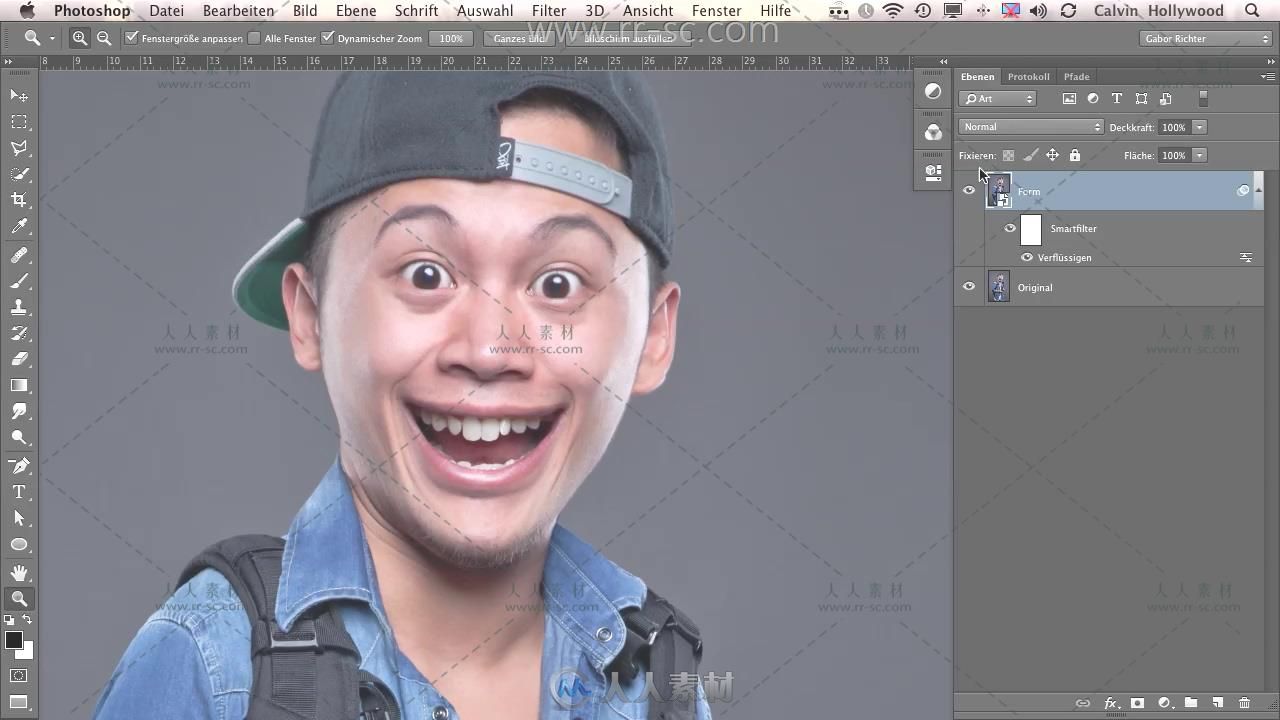Change the screen mode icon

pyautogui.click(x=19, y=702)
